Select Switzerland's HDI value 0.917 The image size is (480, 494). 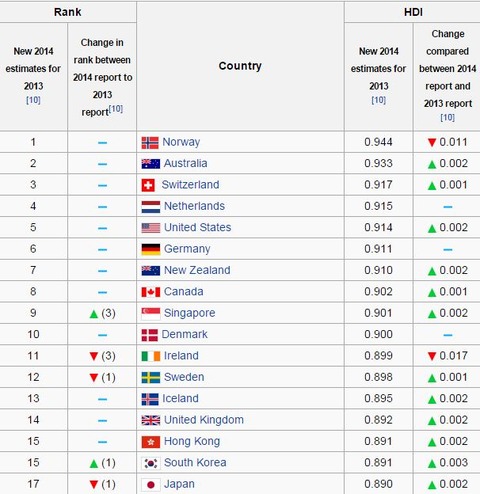coord(378,185)
